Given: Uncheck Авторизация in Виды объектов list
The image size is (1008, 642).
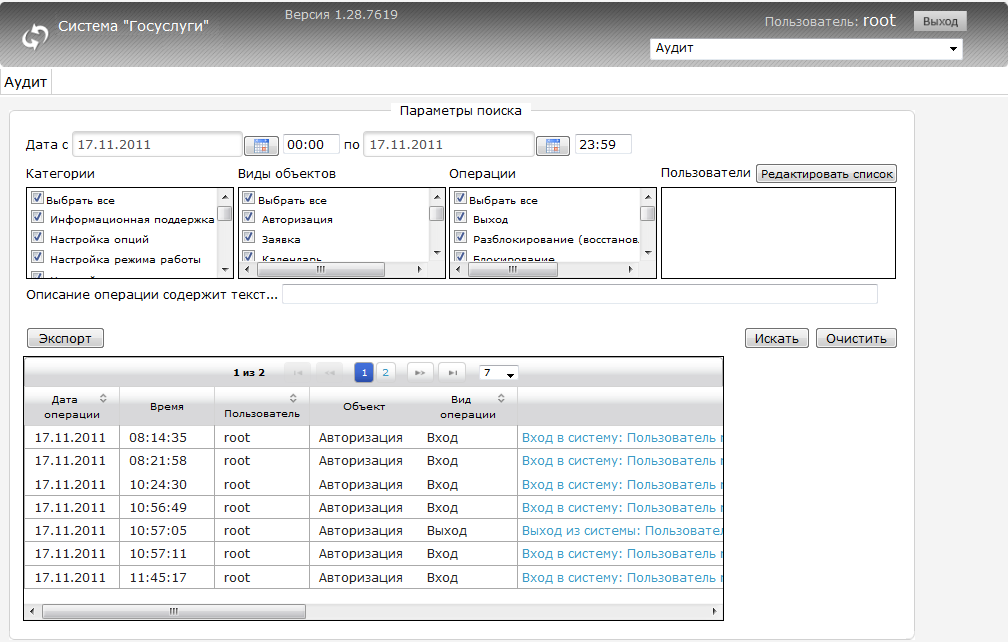Looking at the screenshot, I should click(249, 218).
